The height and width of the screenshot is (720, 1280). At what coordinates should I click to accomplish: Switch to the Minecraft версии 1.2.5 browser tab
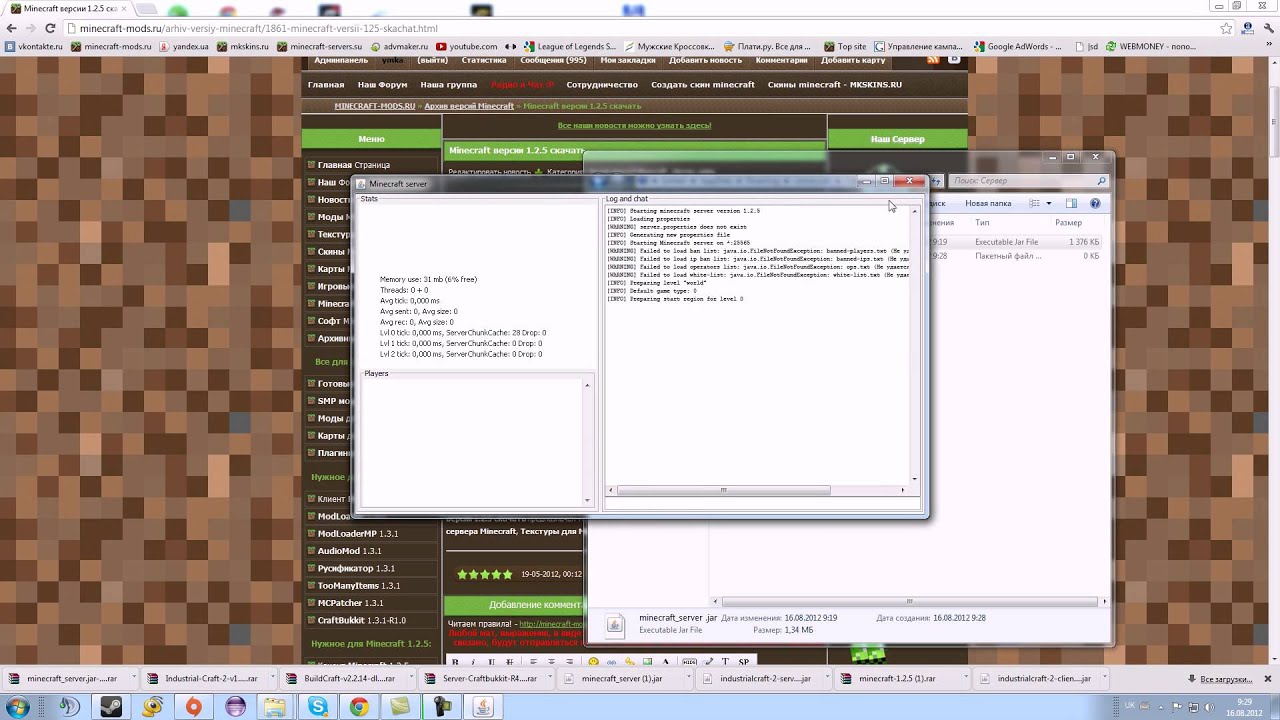[70, 9]
